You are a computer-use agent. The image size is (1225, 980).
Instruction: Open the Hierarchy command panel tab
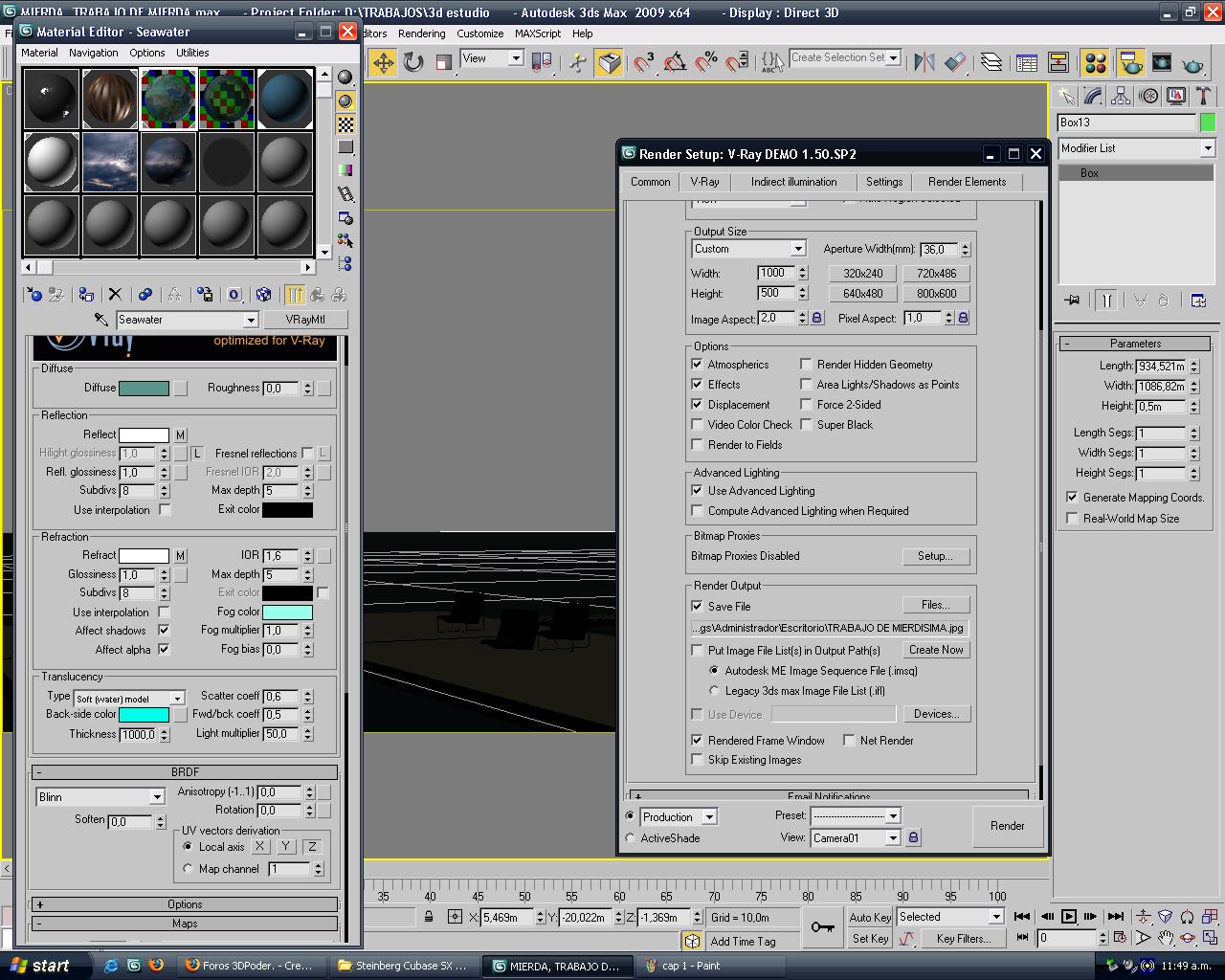(x=1121, y=96)
